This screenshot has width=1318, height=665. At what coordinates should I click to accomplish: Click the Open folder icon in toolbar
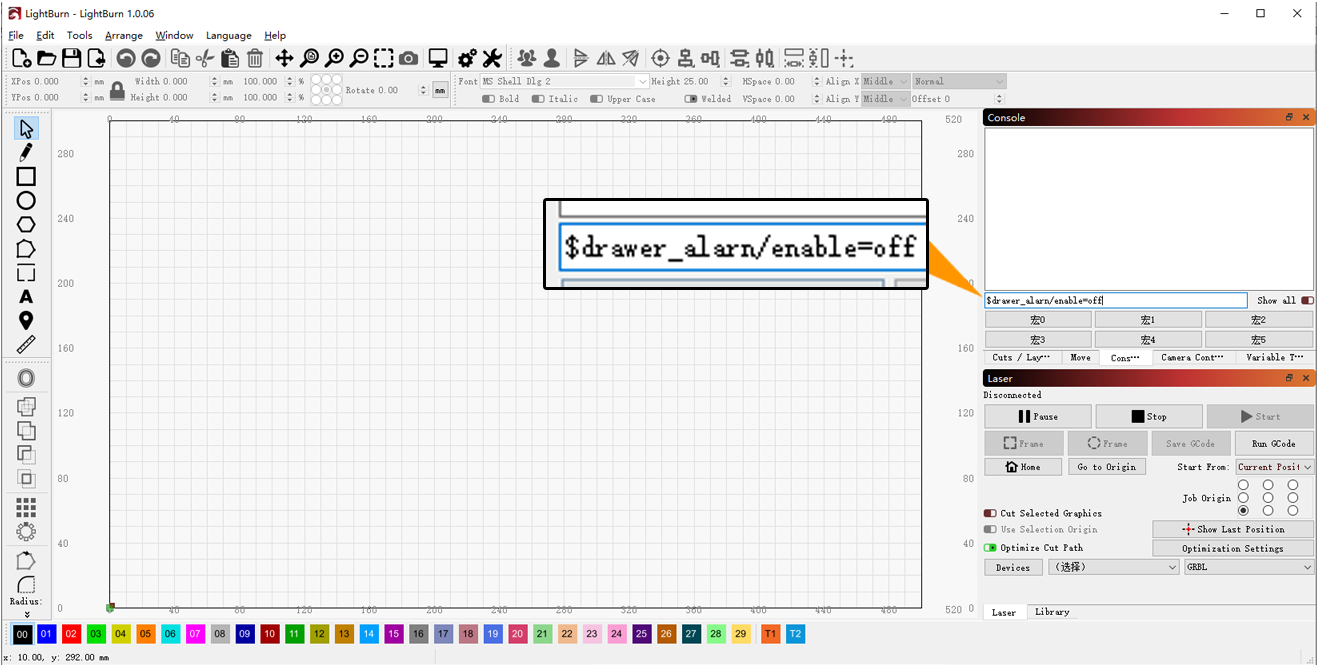46,59
